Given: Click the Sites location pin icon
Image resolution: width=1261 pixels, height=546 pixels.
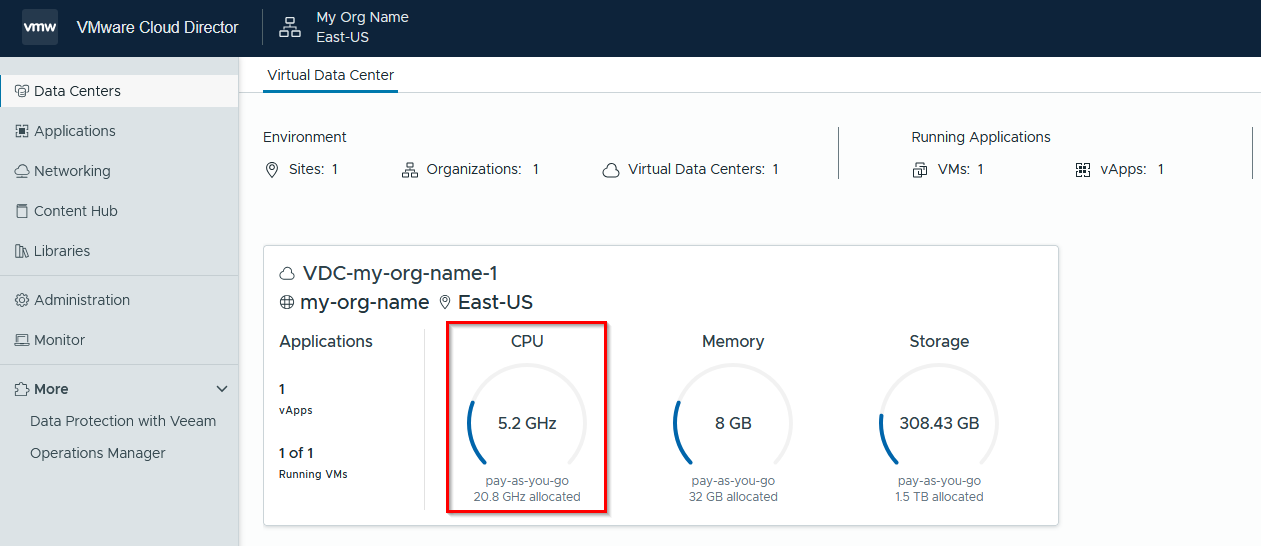Looking at the screenshot, I should 272,170.
